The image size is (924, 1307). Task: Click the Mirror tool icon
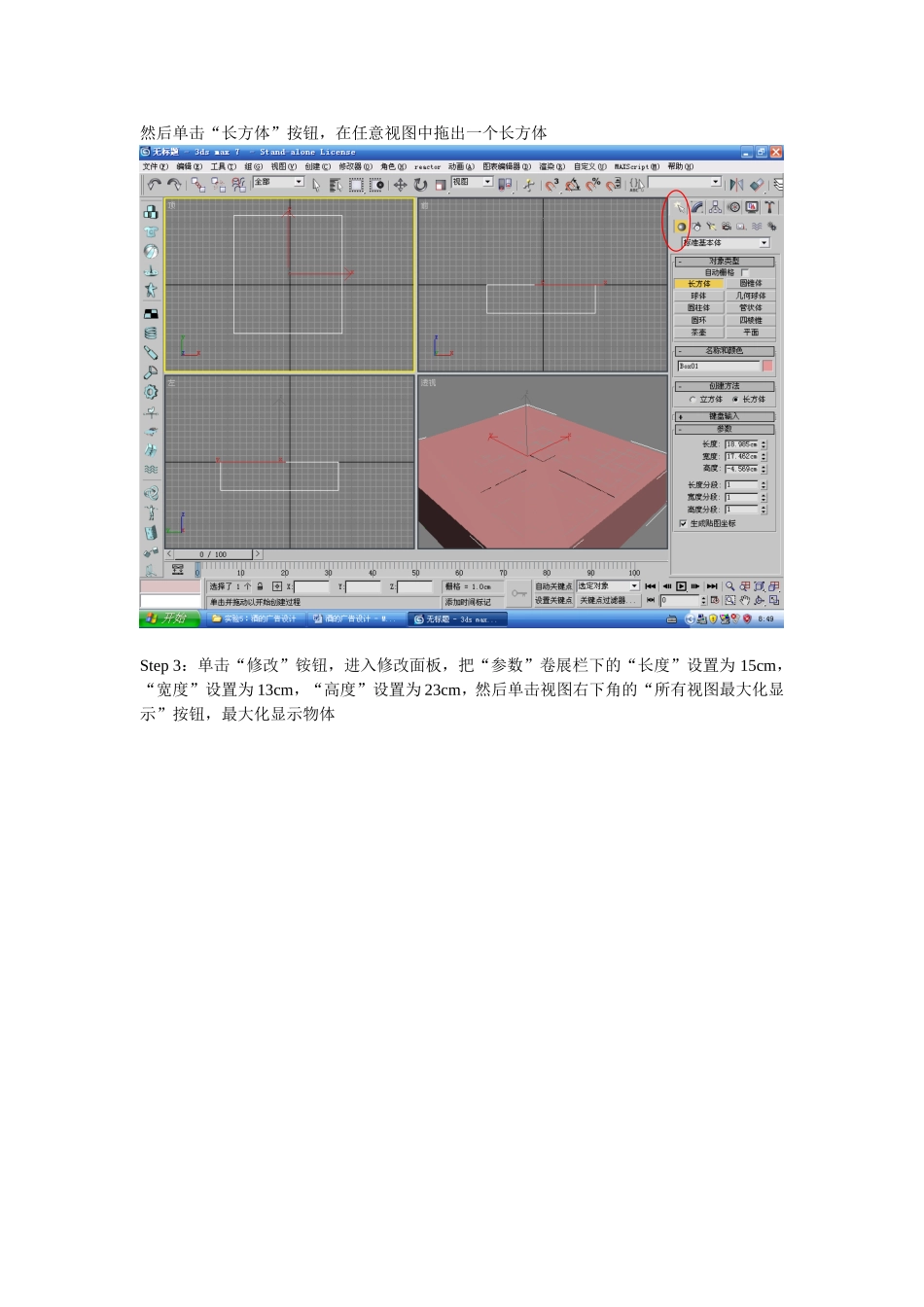[x=736, y=185]
